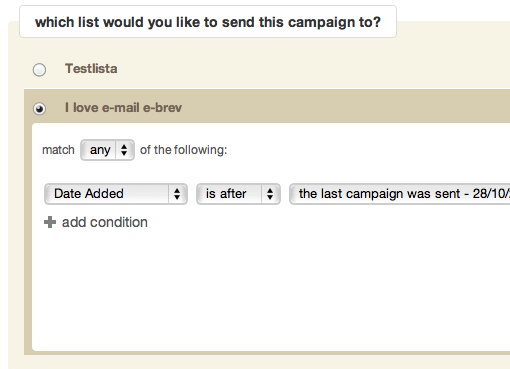The height and width of the screenshot is (369, 510).
Task: Open the is after operator dropdown
Action: 238,194
